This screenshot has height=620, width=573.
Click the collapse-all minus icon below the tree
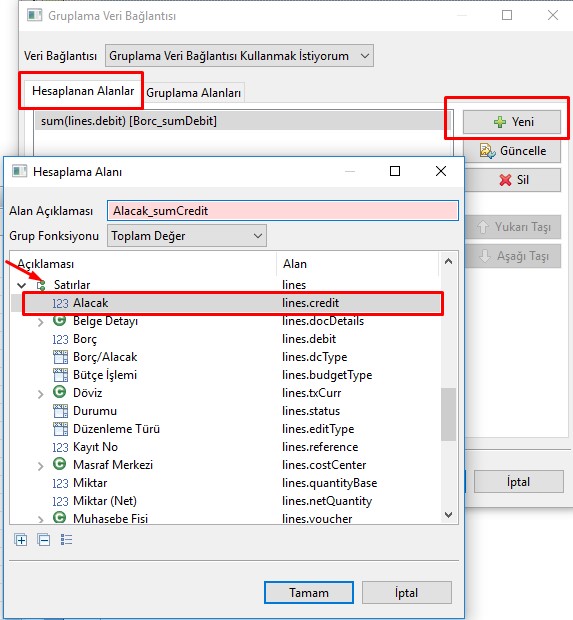point(43,539)
